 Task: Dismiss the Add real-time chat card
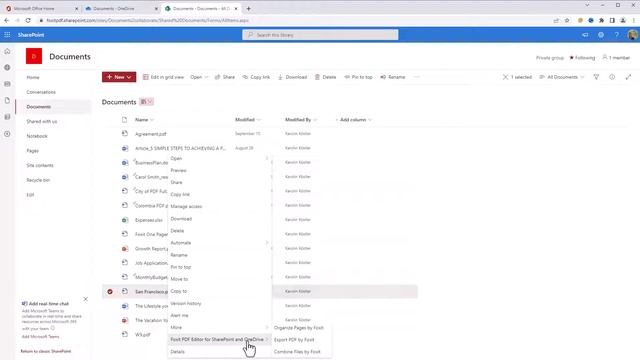[86, 299]
